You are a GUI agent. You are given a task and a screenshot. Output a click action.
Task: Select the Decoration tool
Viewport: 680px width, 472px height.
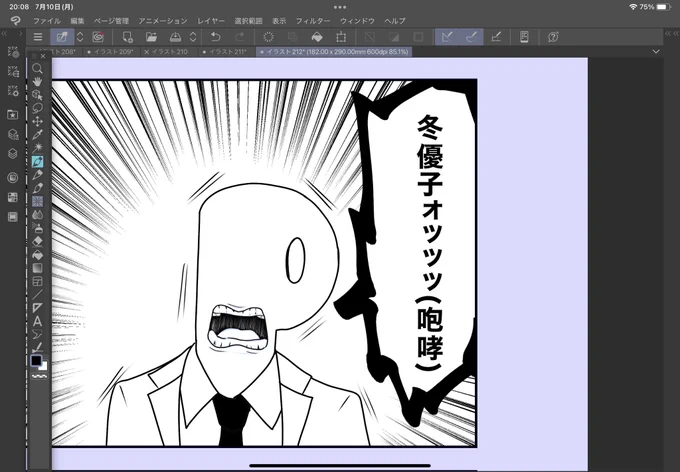coord(37,201)
